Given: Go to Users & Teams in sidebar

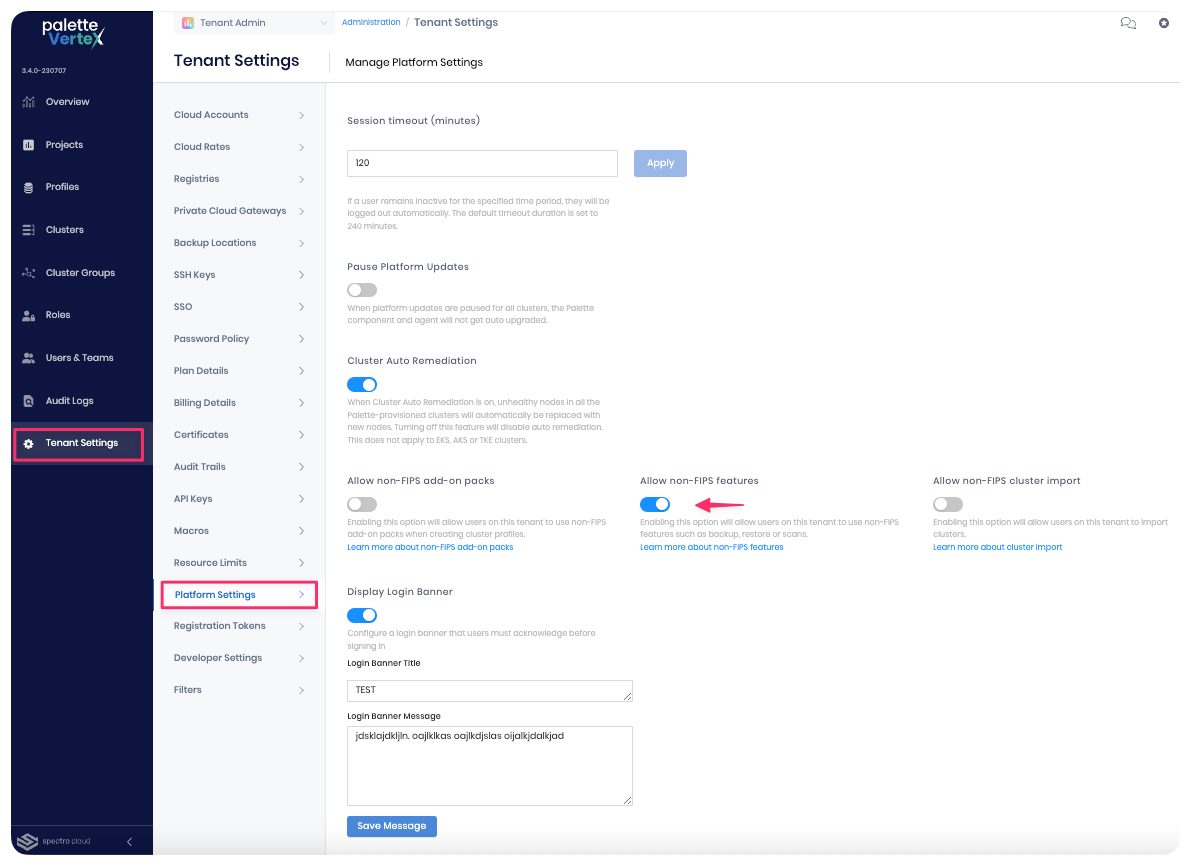Looking at the screenshot, I should tap(80, 358).
